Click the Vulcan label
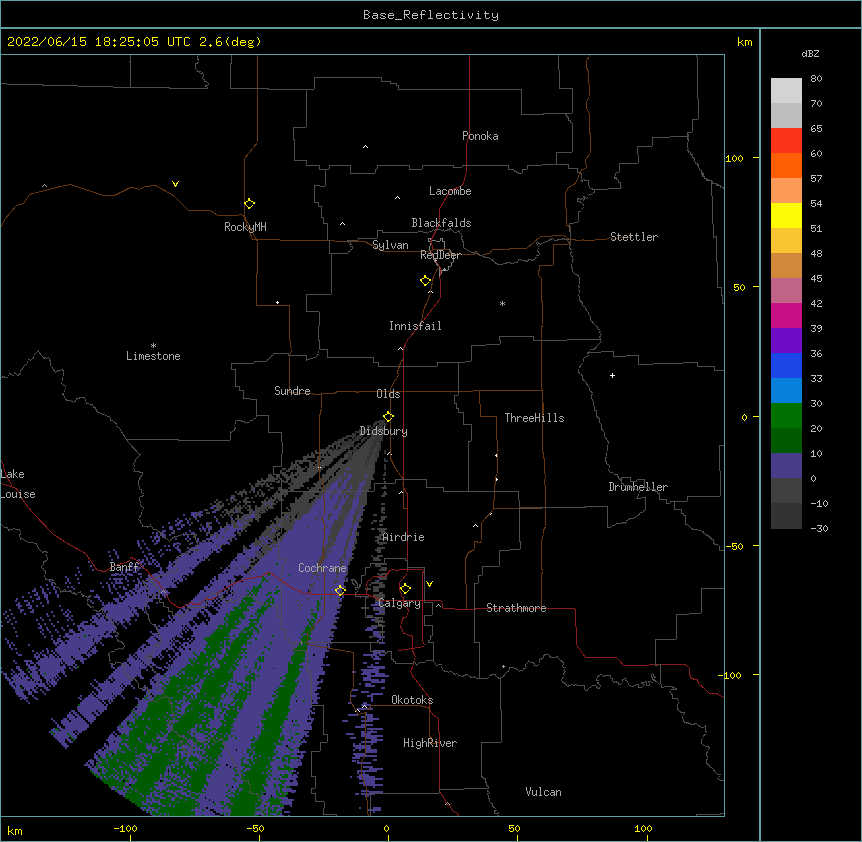Viewport: 862px width, 842px height. tap(543, 792)
